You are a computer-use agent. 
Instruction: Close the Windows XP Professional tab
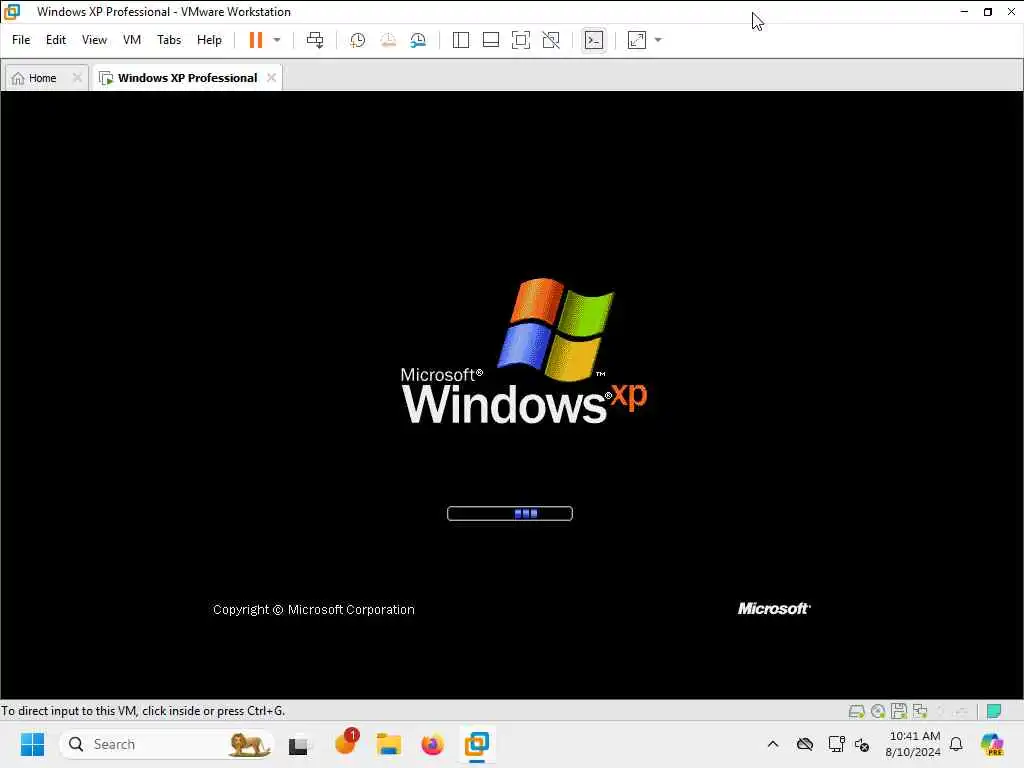click(272, 78)
